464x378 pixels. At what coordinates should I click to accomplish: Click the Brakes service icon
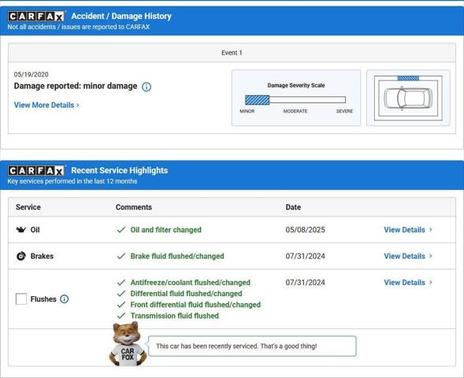pos(21,256)
